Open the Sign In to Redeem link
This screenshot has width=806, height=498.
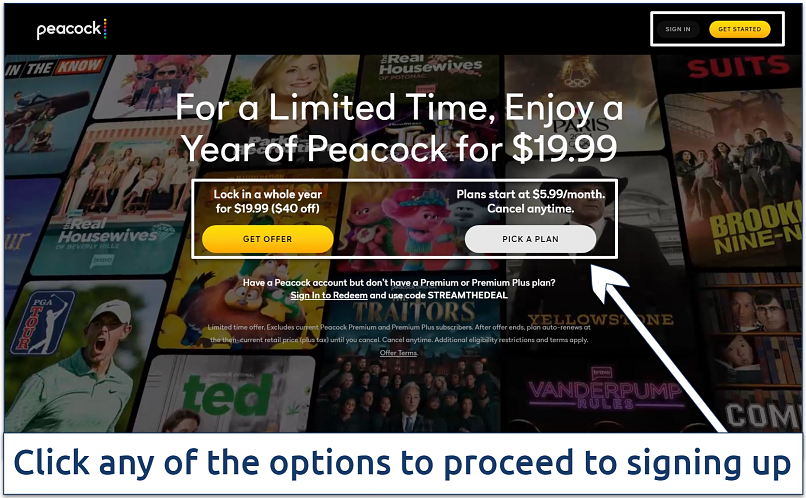point(329,296)
